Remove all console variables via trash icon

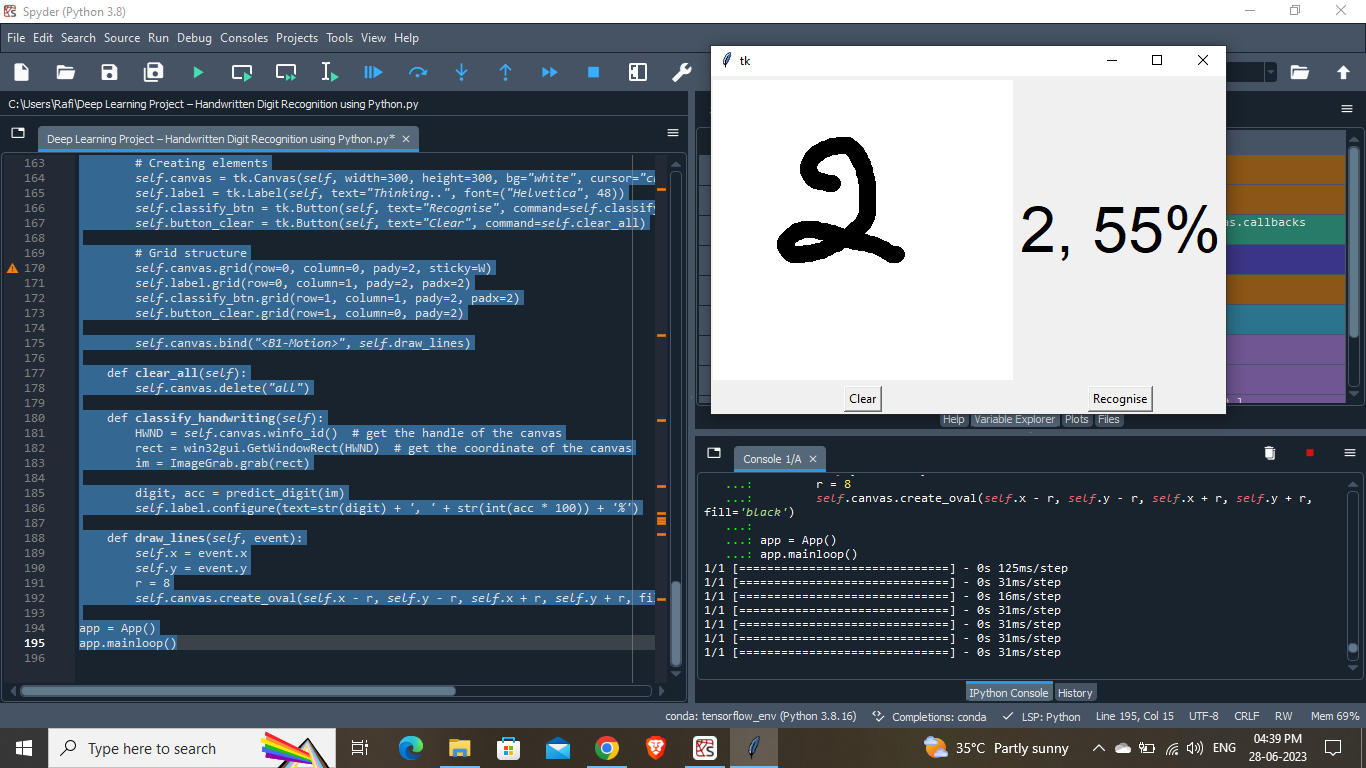(x=1269, y=452)
